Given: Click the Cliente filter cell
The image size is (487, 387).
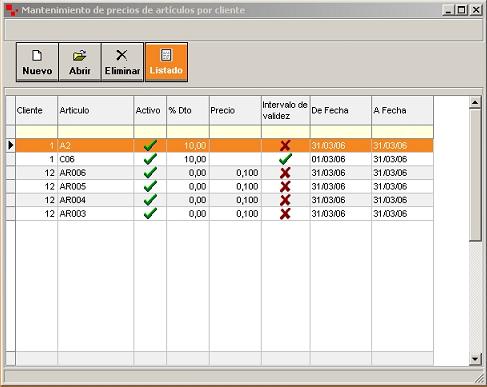Looking at the screenshot, I should point(36,132).
